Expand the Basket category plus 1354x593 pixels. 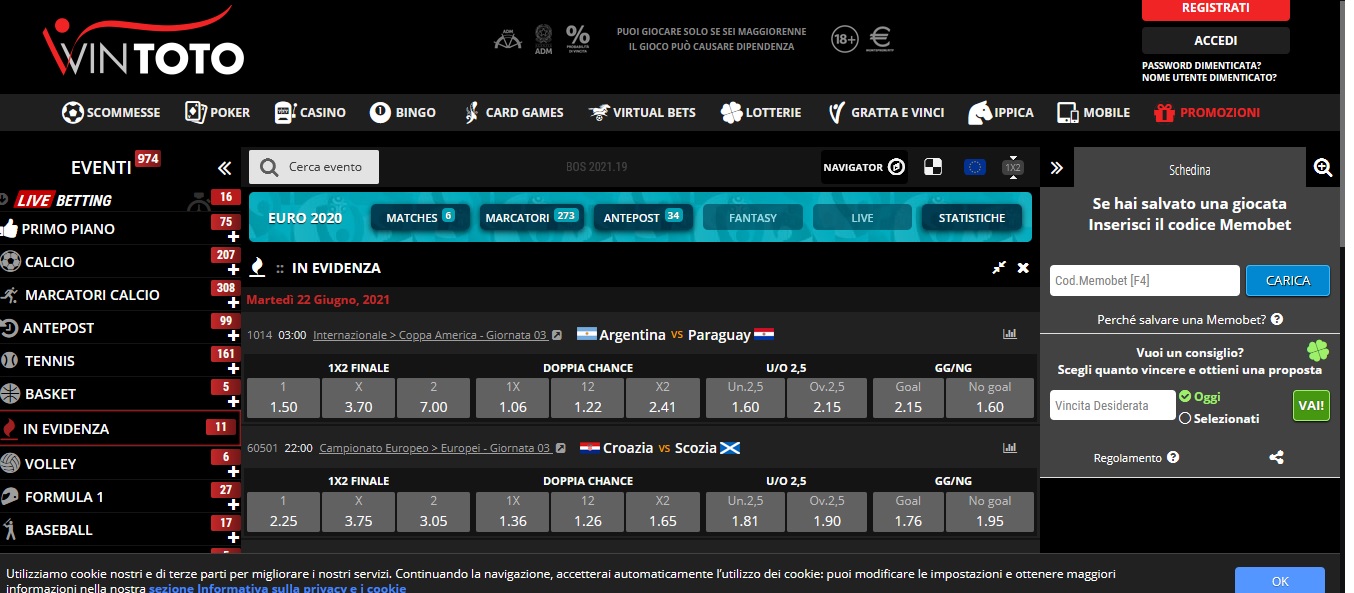click(x=234, y=403)
